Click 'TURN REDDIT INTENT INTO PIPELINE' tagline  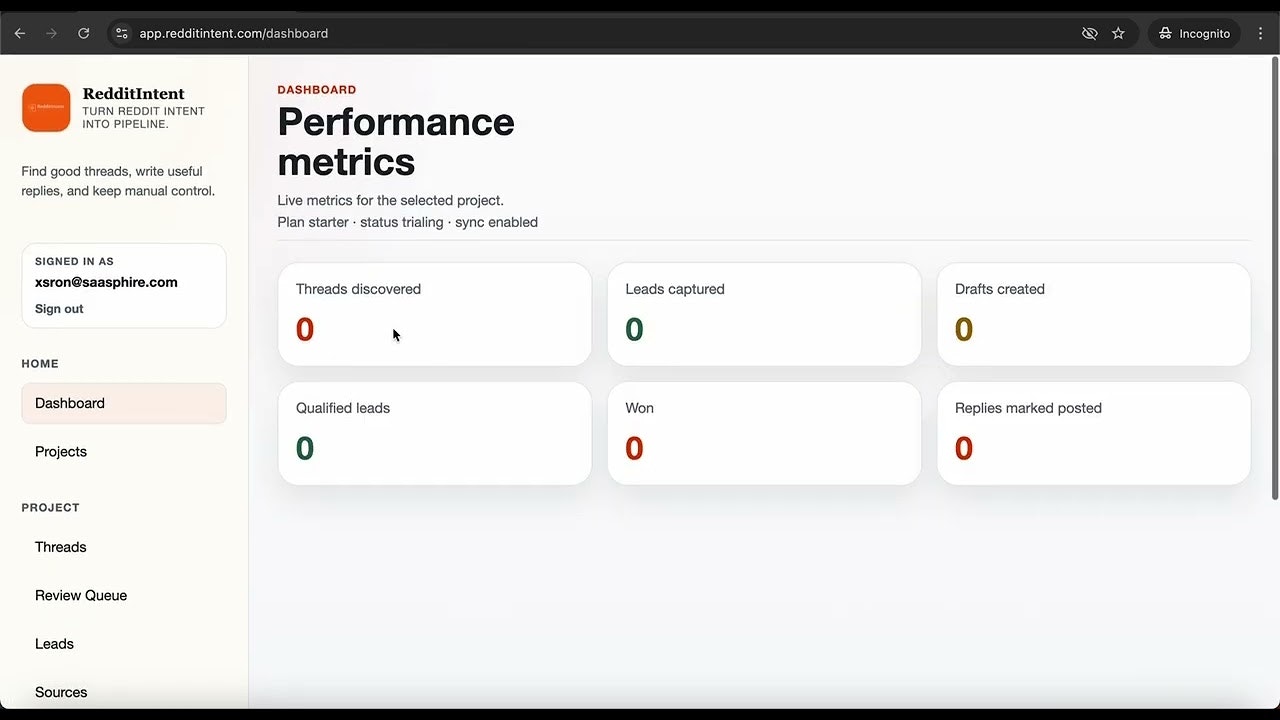click(x=143, y=118)
